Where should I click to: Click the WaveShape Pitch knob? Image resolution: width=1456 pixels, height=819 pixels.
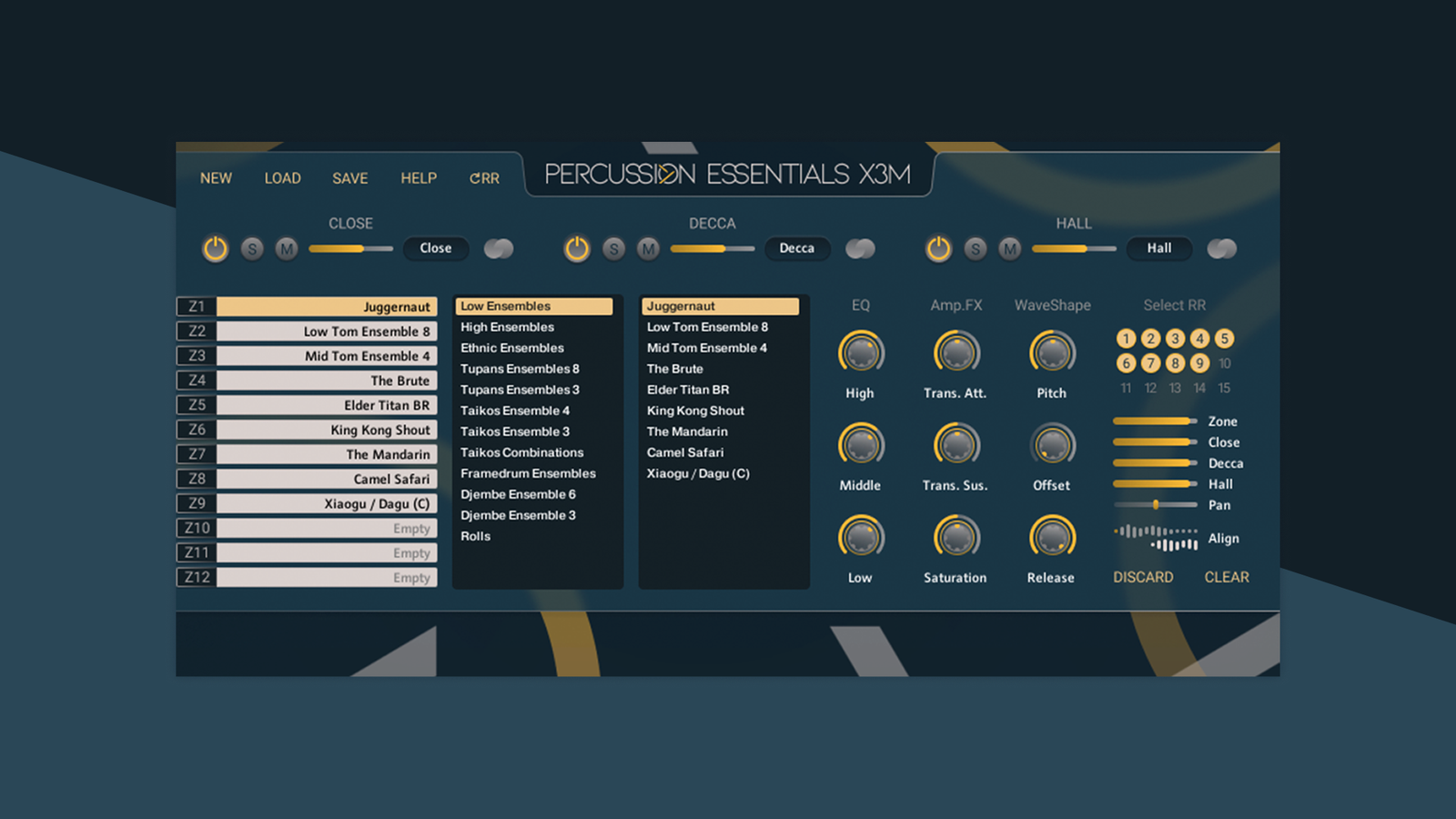pos(1053,353)
